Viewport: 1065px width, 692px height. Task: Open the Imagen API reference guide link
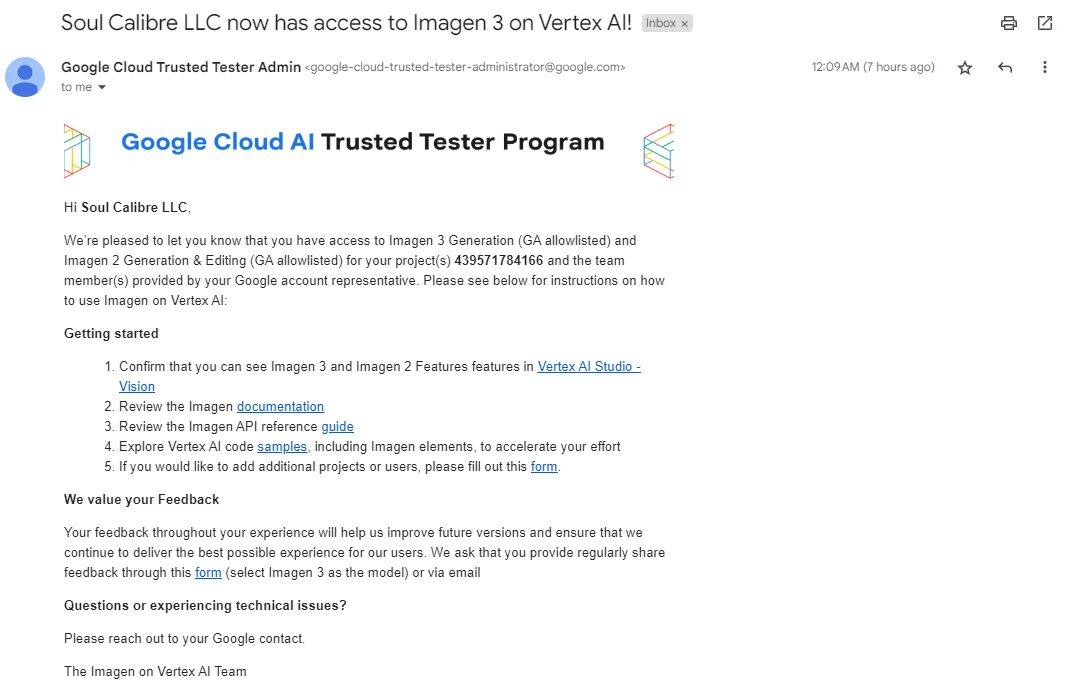[338, 426]
